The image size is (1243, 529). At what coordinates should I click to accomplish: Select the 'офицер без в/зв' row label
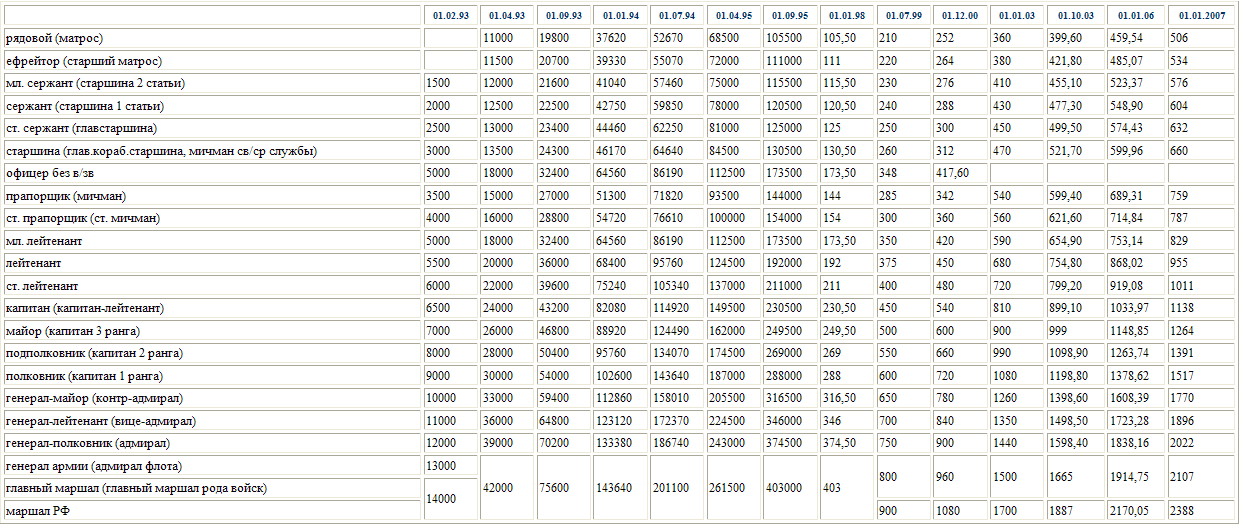point(49,173)
